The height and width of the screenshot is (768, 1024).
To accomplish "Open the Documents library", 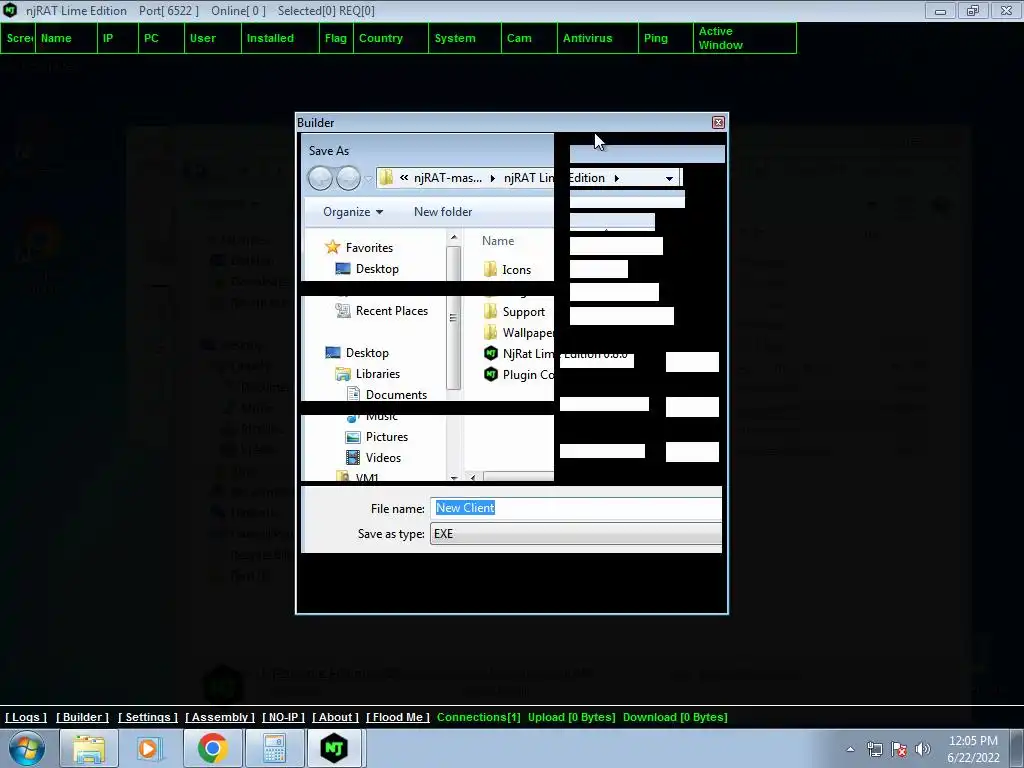I will click(387, 394).
